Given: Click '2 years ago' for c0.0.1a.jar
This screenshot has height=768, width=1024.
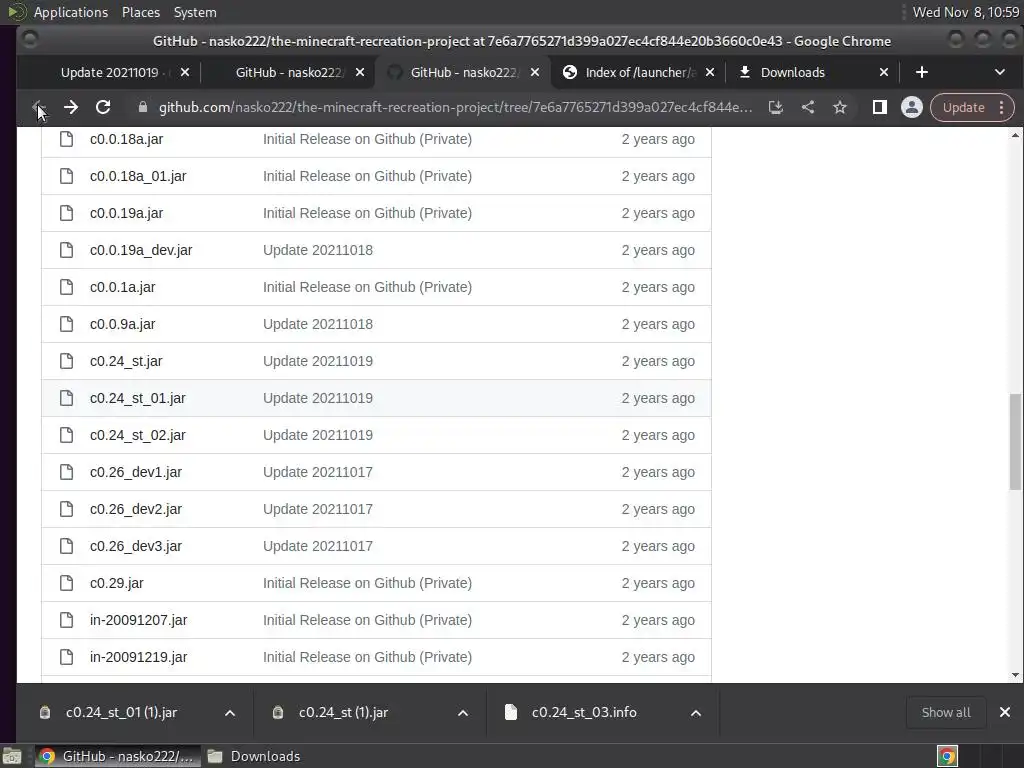Looking at the screenshot, I should click(x=658, y=287).
